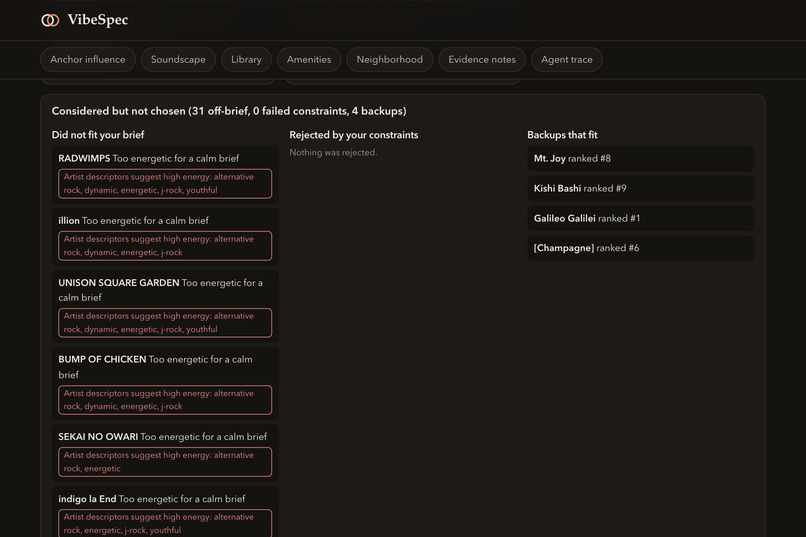Click UNISON SQUARE GARDEN descriptors box
The width and height of the screenshot is (806, 537).
[165, 323]
